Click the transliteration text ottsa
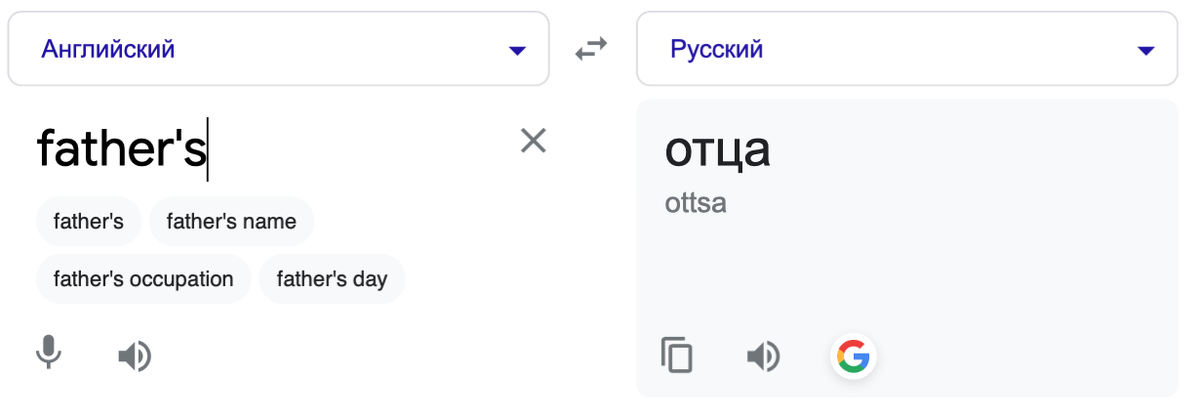Image resolution: width=1200 pixels, height=417 pixels. point(695,204)
